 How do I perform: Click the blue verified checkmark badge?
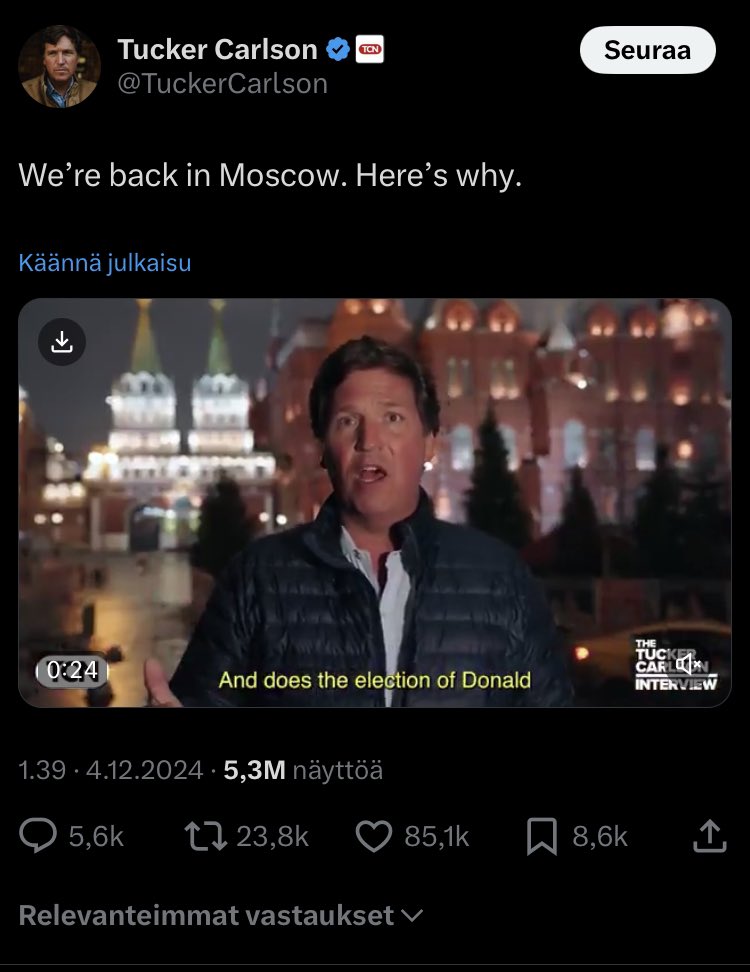(338, 49)
